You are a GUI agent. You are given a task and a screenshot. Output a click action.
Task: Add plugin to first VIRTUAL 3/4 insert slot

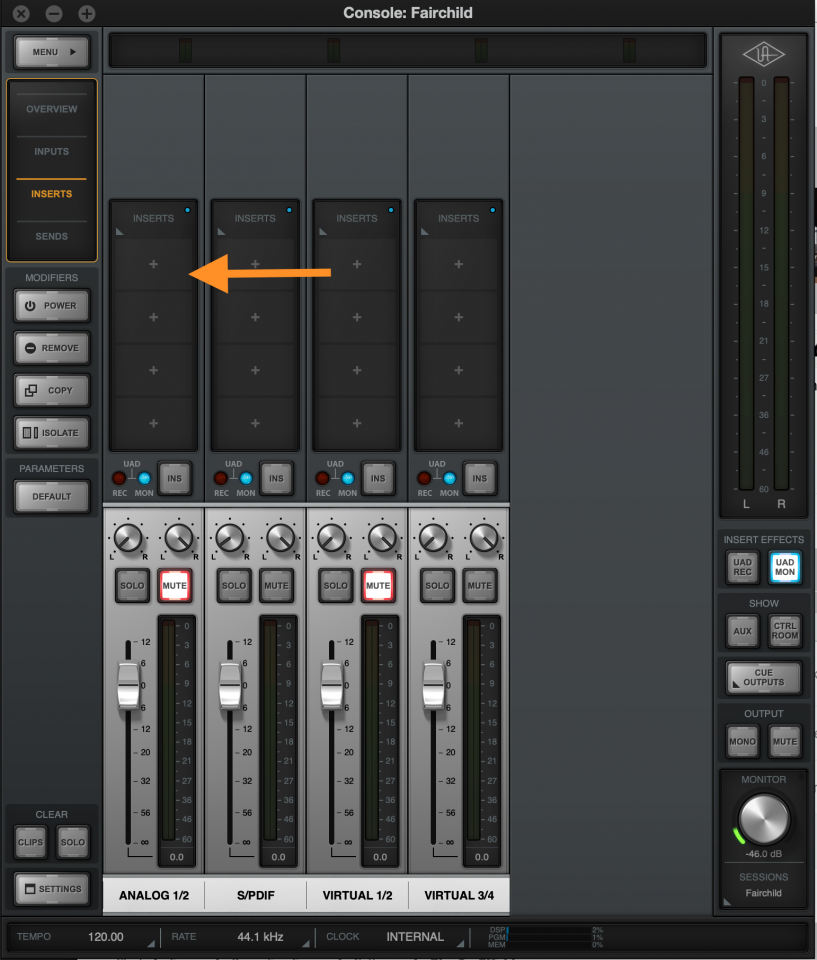tap(458, 264)
